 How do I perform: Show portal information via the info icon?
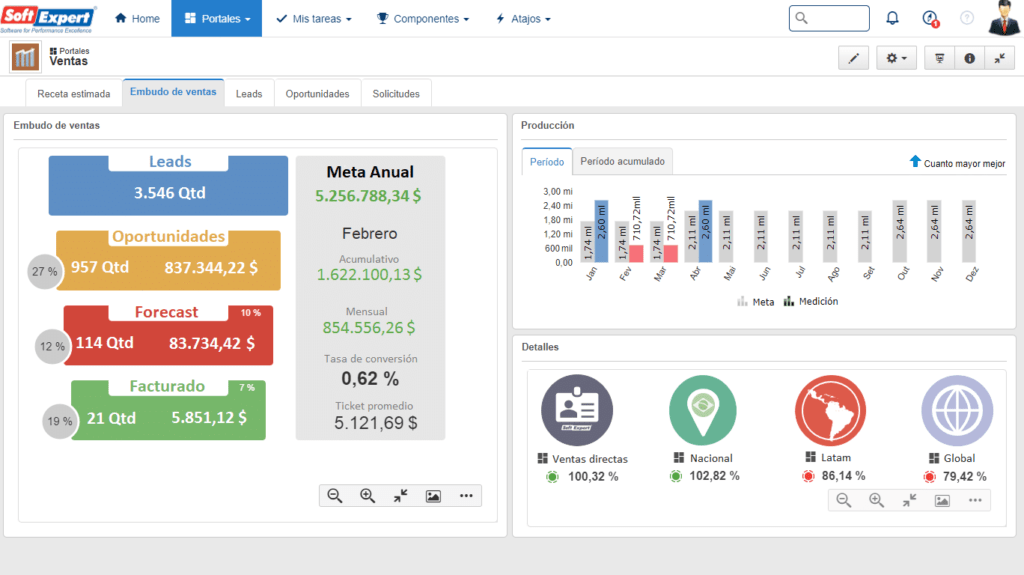969,58
